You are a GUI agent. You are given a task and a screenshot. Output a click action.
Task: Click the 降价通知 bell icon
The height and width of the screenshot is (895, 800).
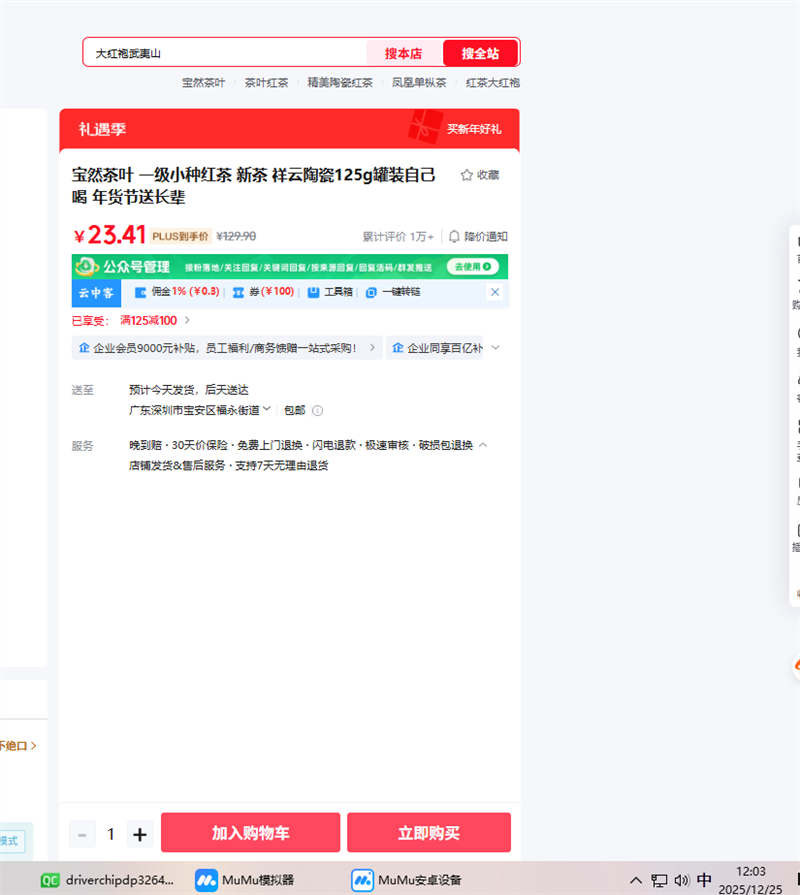[x=455, y=236]
